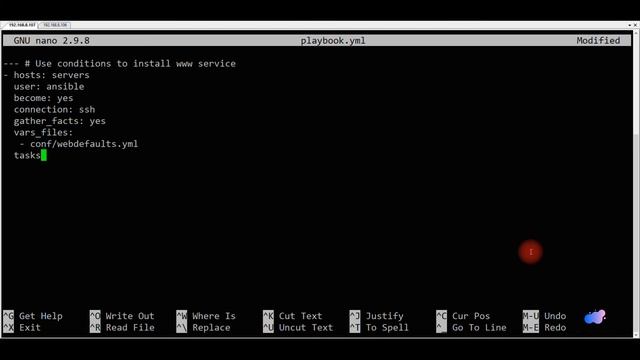Click the "Modified" status text
The width and height of the screenshot is (640, 360).
[598, 40]
